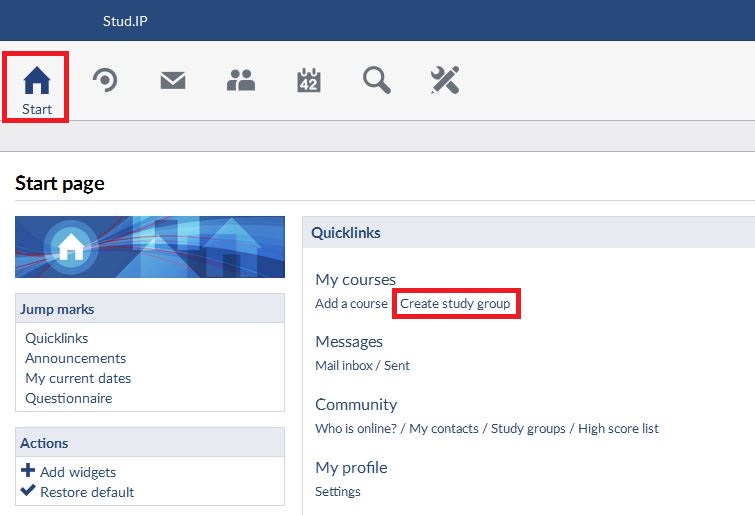Click the Stud.IP title in header

125,21
